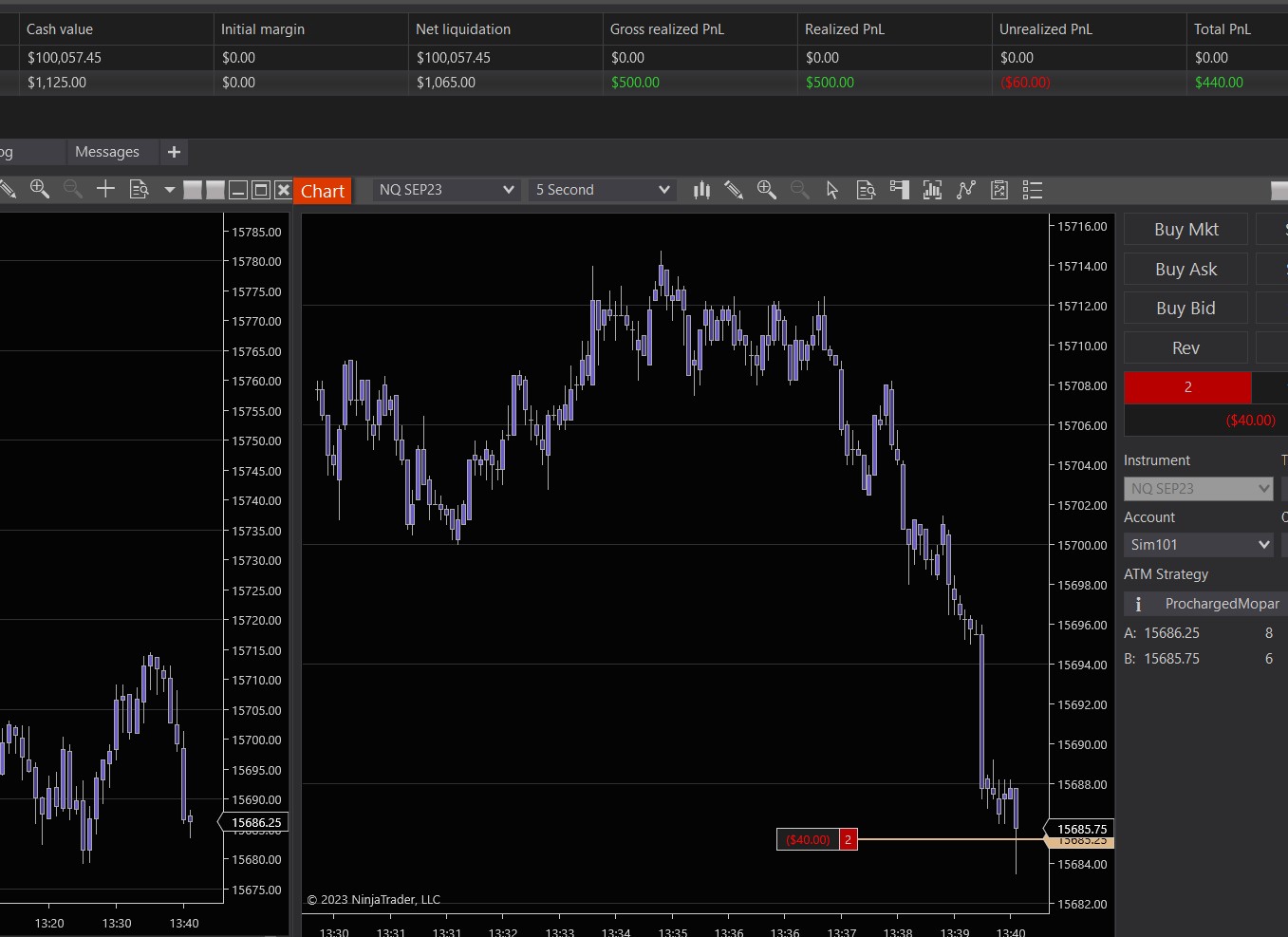Click the Buy Bid button
The height and width of the screenshot is (937, 1288).
tap(1185, 309)
